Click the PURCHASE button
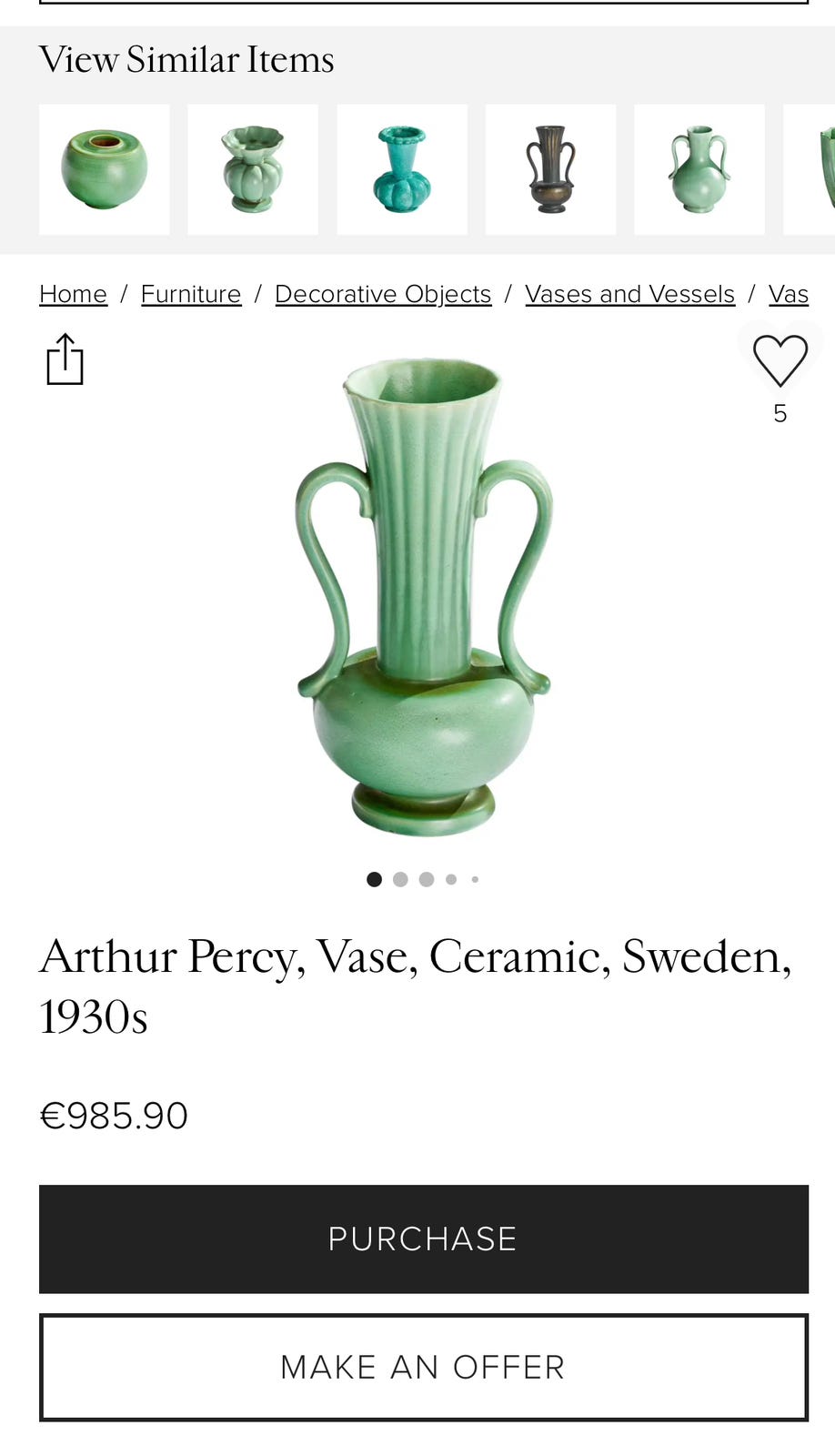This screenshot has width=835, height=1456. coord(424,1239)
